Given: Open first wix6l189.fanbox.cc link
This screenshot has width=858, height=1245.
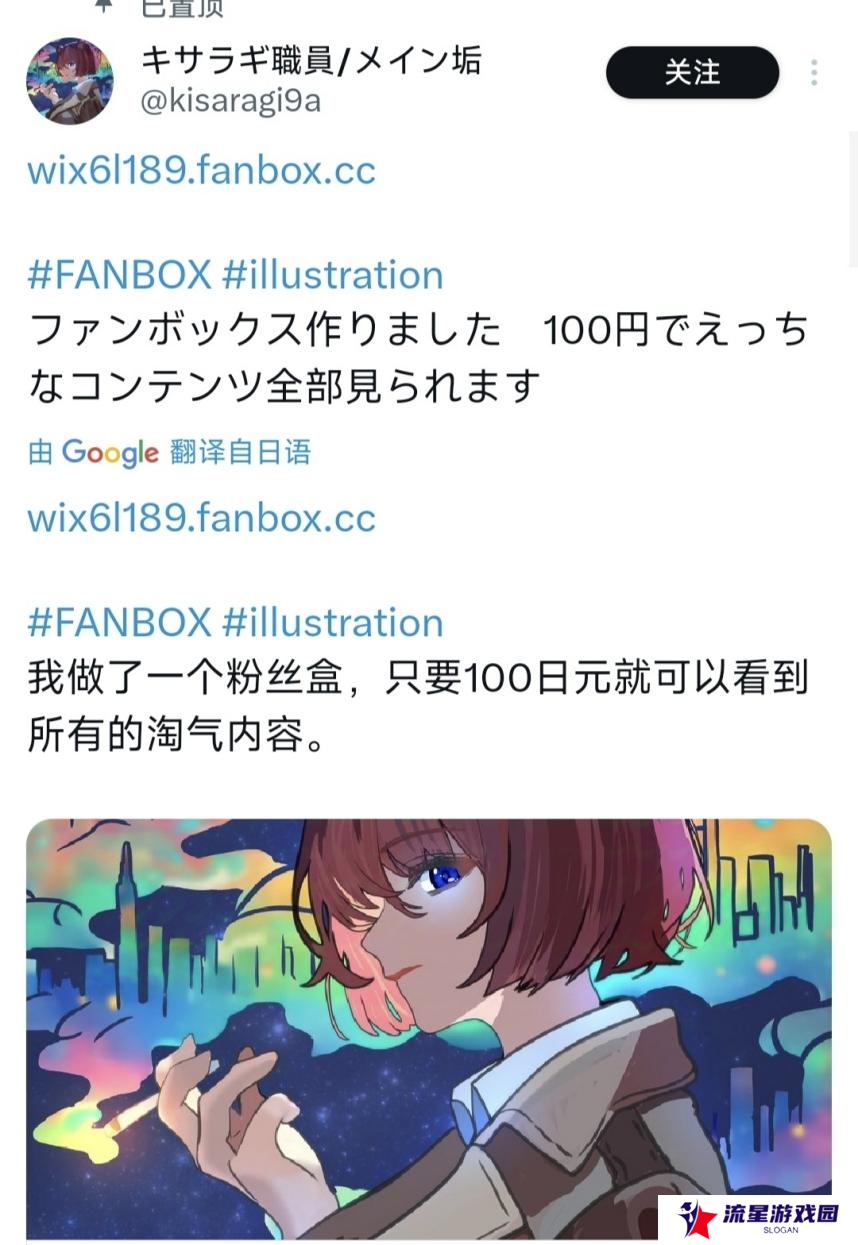Looking at the screenshot, I should click(201, 169).
